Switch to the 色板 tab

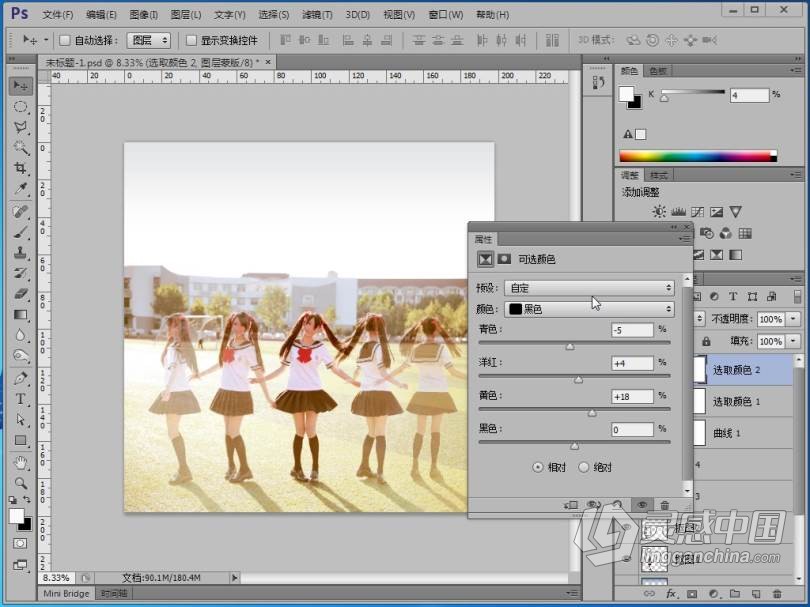pos(658,71)
